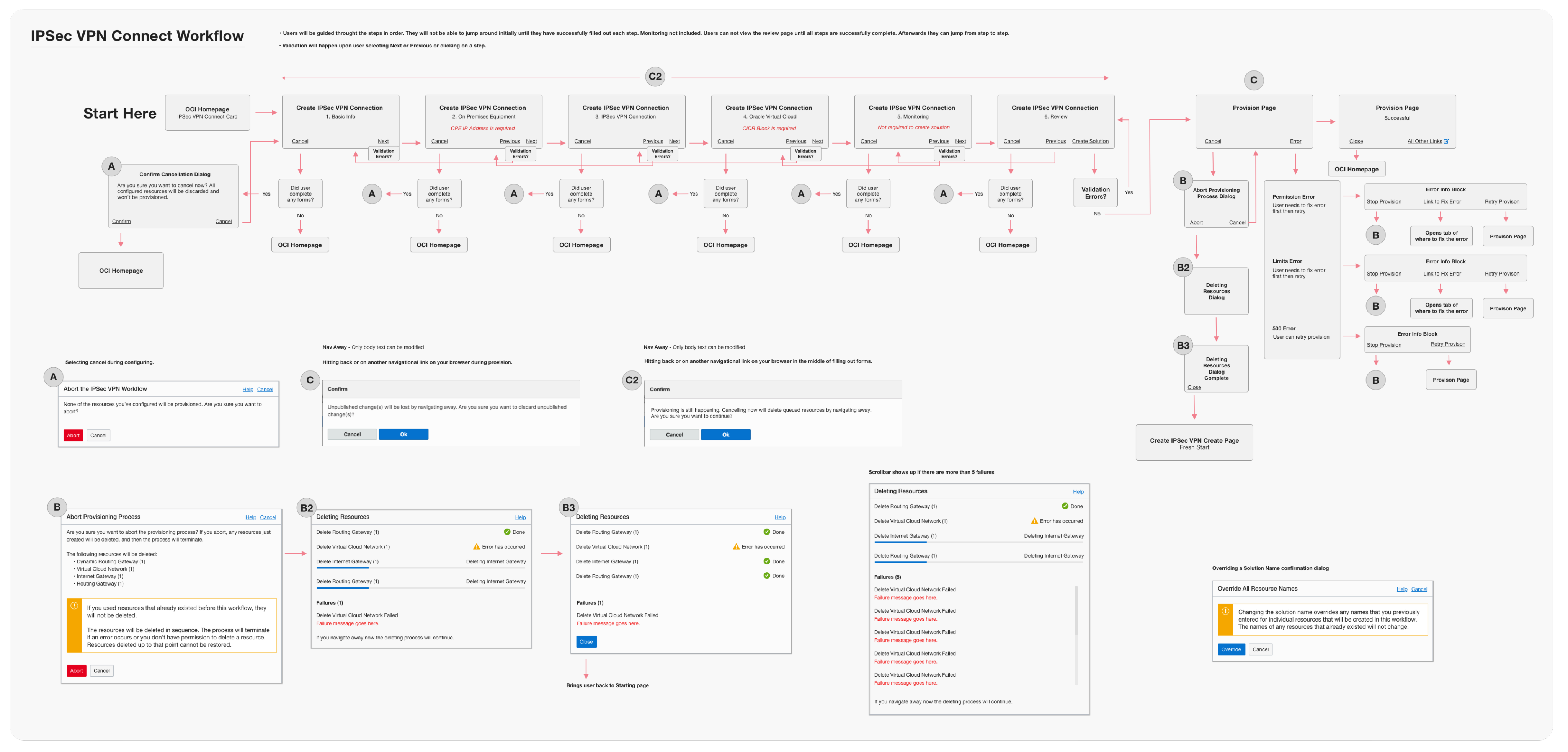Click Delete Internet Gateway progress bar in B2
The width and height of the screenshot is (1568, 752).
[421, 568]
